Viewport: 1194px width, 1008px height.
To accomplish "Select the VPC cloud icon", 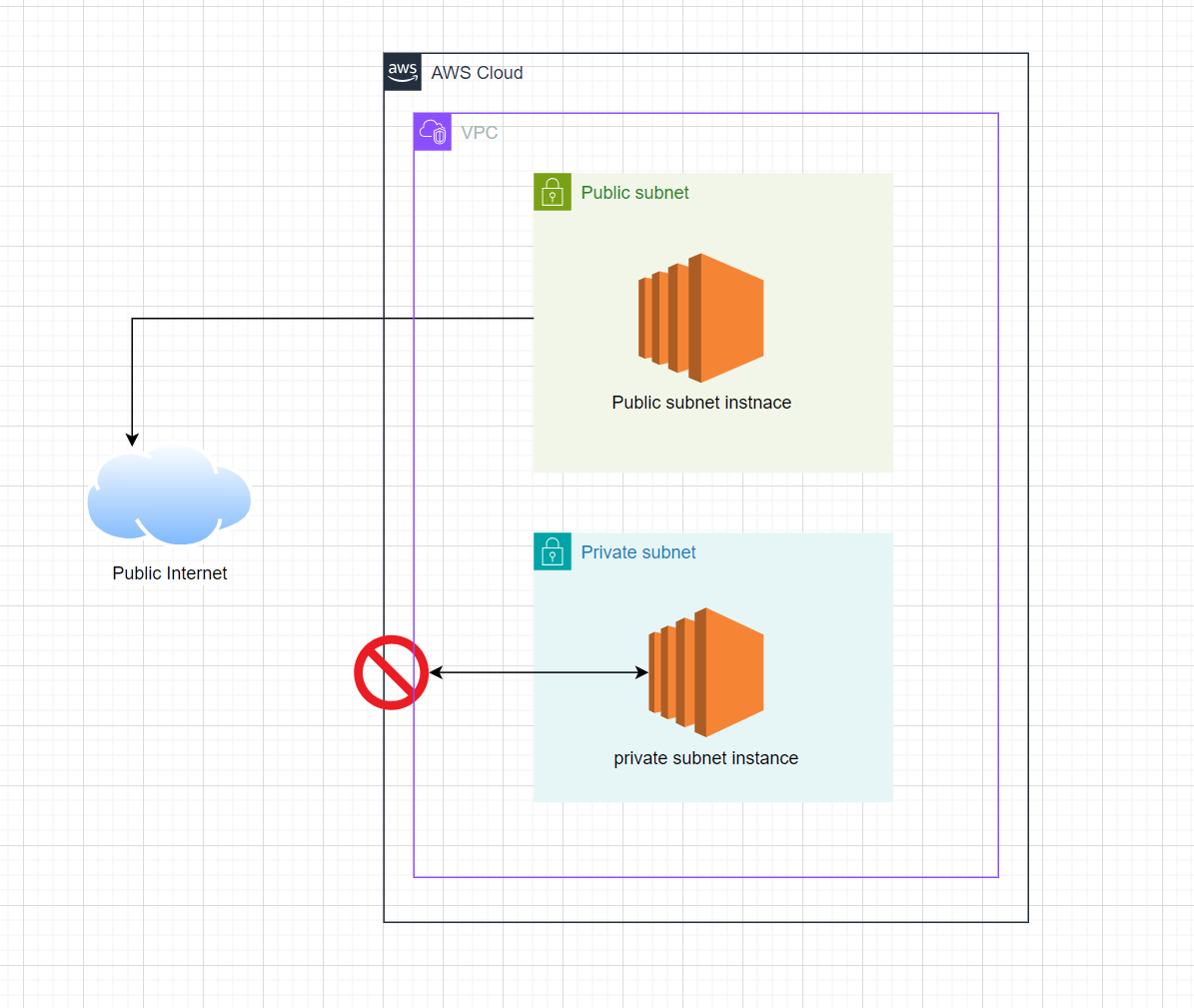I will (432, 131).
